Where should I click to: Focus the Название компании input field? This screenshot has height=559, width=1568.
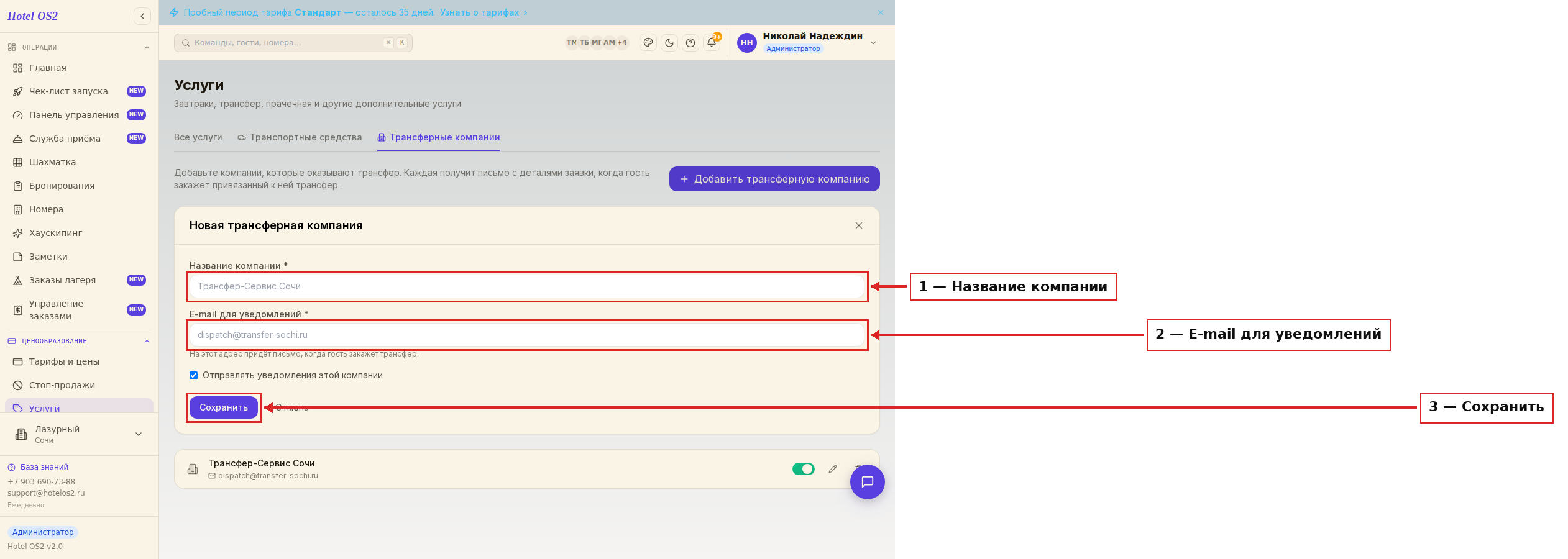click(527, 286)
